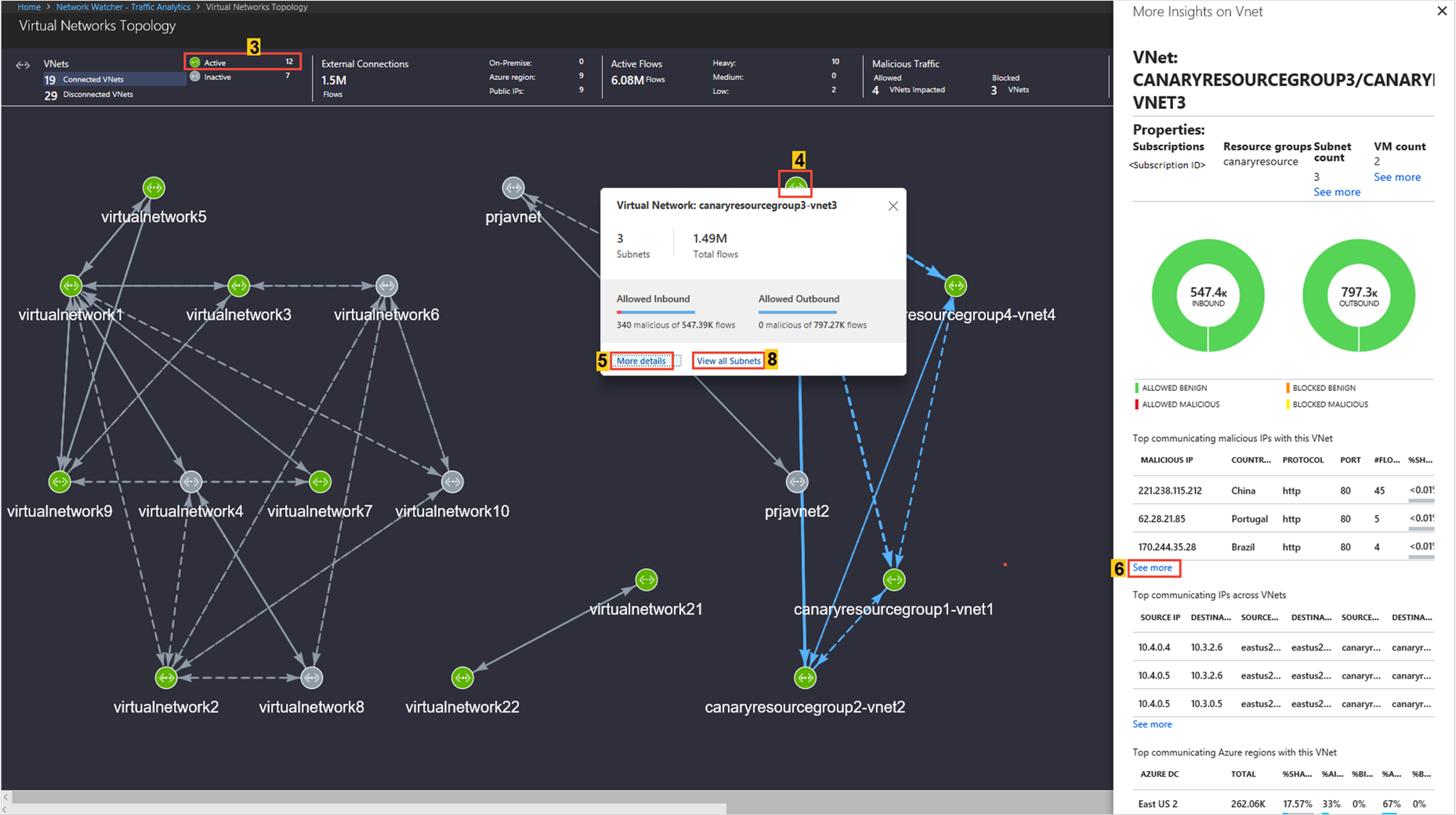Screen dimensions: 1456x815
Task: Click the gray Inactive status icon
Action: 195,77
